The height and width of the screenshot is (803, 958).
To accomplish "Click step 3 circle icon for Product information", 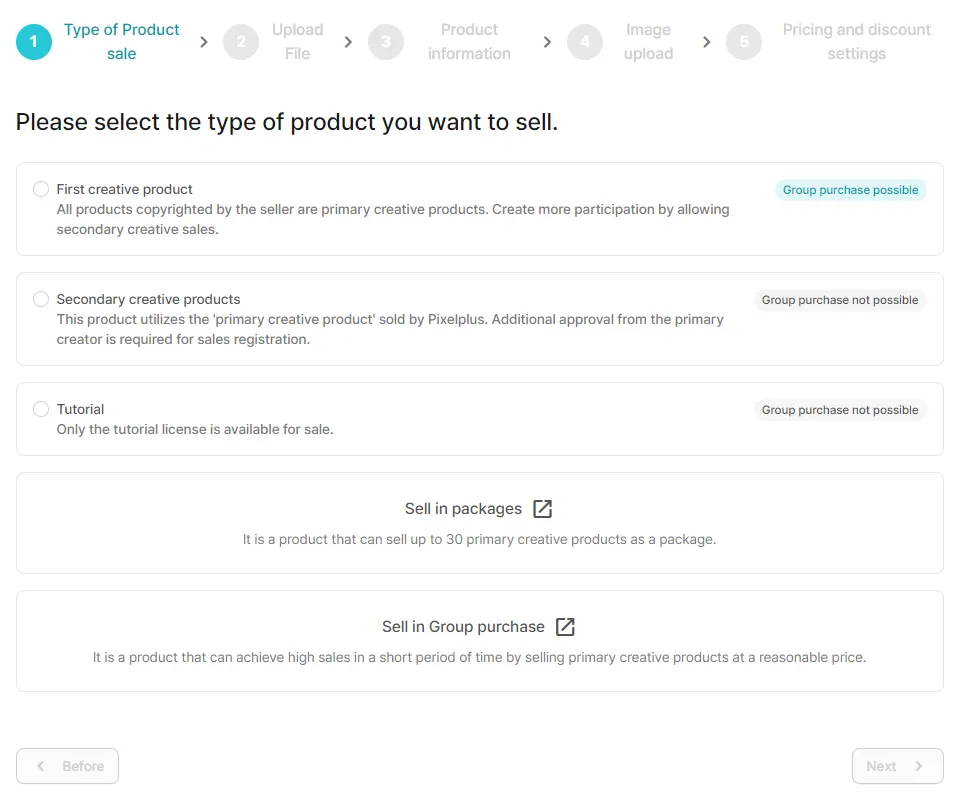I will (x=386, y=42).
